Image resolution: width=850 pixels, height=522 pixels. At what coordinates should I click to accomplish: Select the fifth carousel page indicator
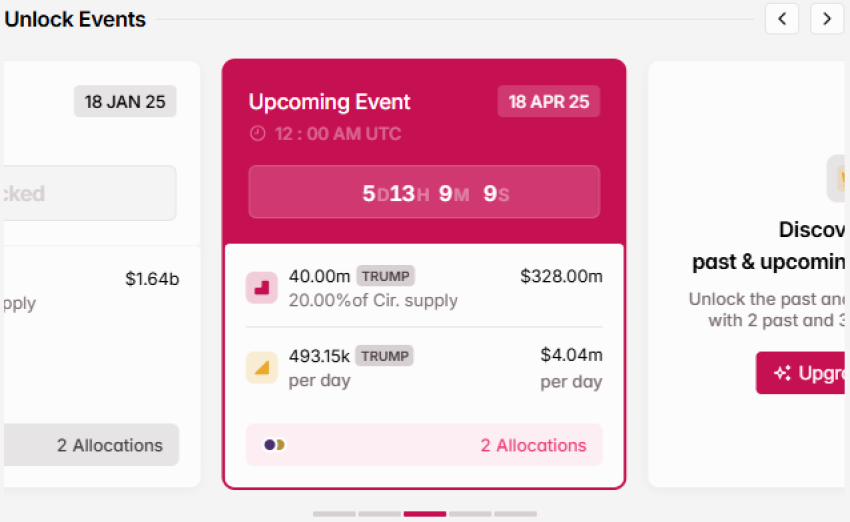coord(516,513)
